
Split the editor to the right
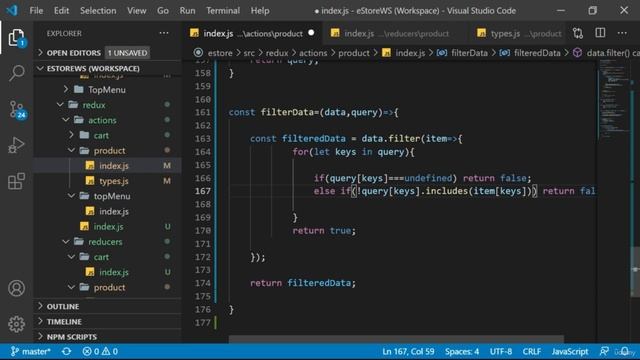(x=600, y=33)
